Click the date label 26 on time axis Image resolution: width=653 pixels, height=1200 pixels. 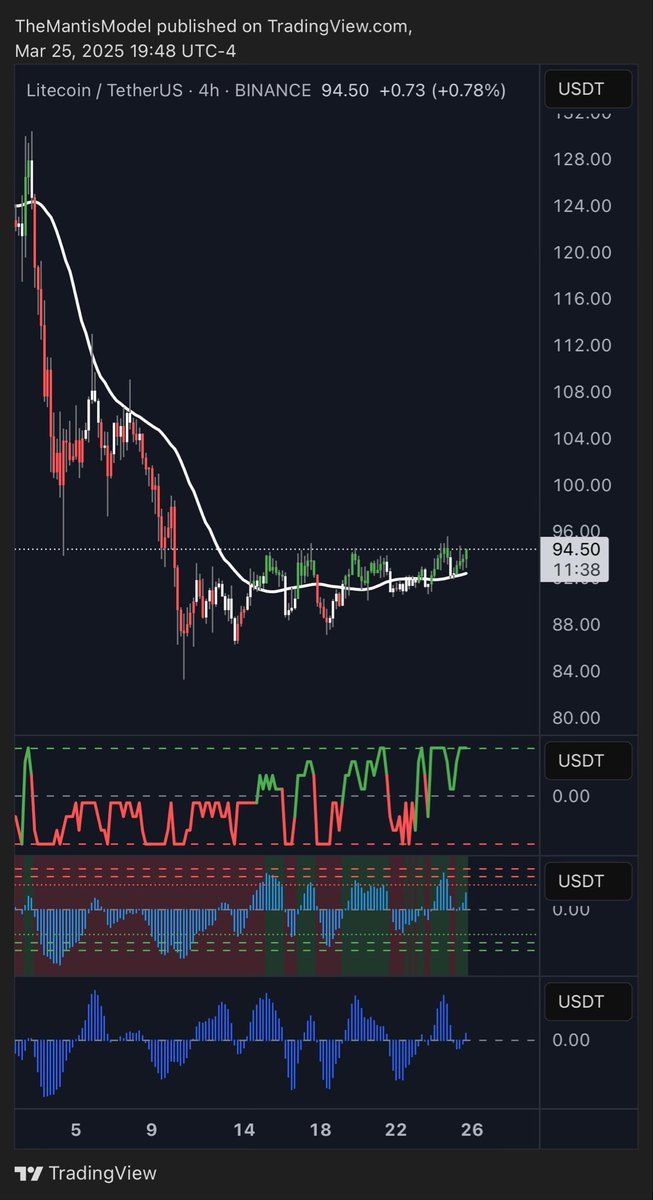point(472,1130)
